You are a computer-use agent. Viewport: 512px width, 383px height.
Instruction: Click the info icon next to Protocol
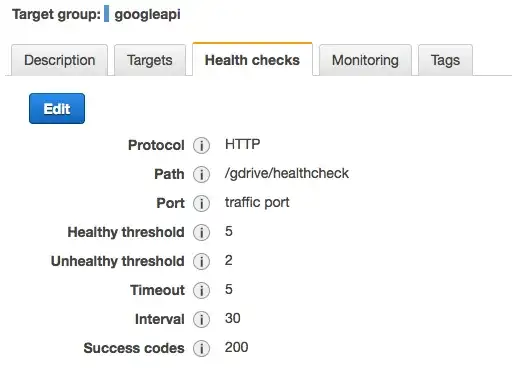[x=201, y=145]
